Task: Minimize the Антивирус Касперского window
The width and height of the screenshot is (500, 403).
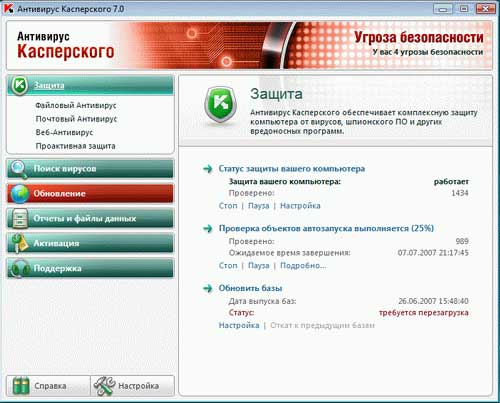Action: coord(443,9)
